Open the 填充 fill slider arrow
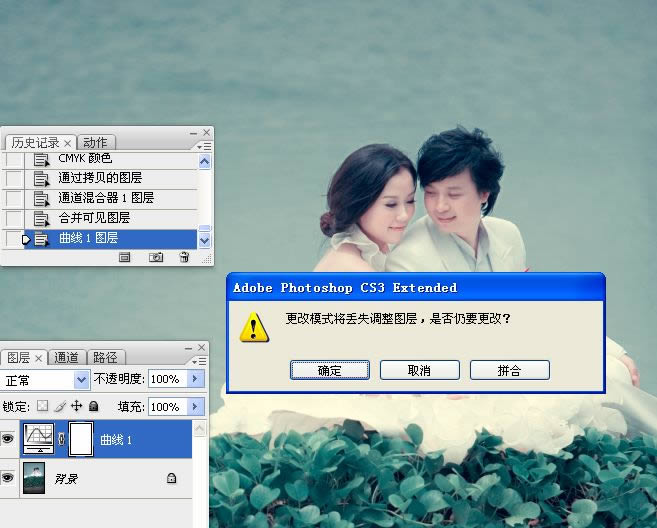657x528 pixels. coord(196,407)
